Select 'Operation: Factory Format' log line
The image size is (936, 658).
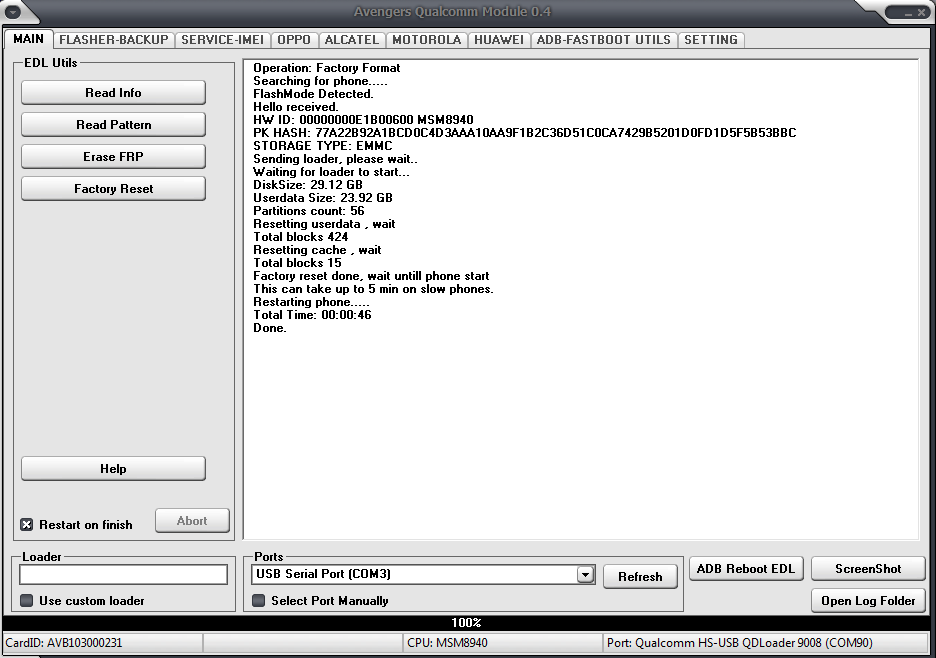tap(327, 68)
